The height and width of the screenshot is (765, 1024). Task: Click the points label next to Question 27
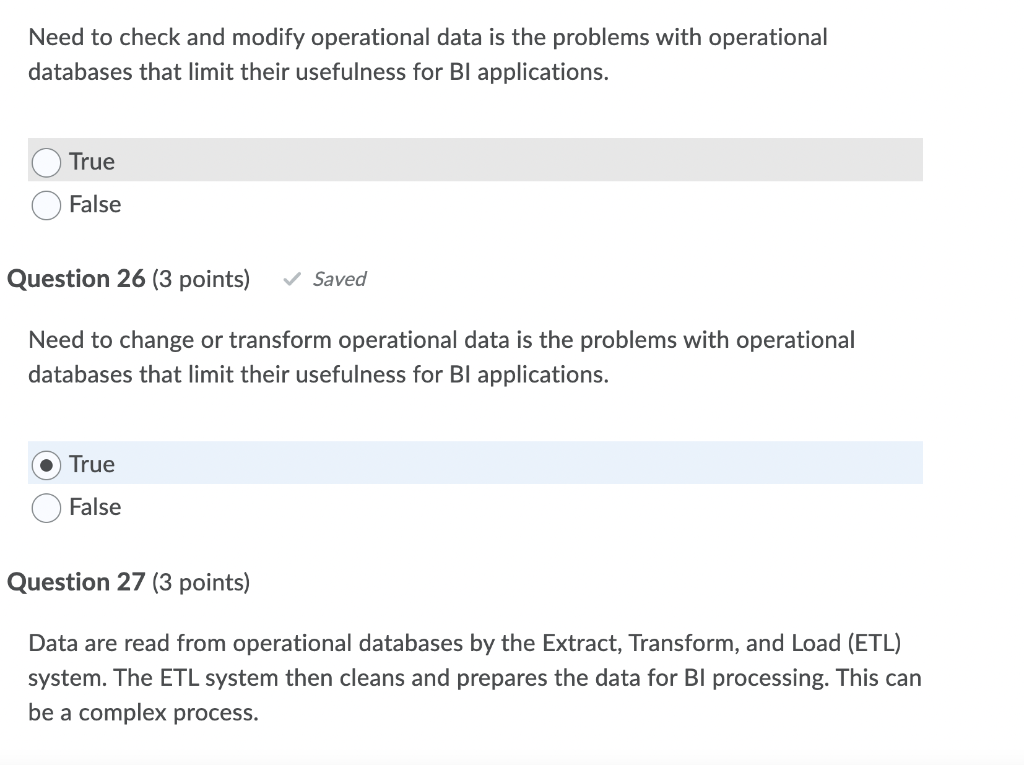pos(200,582)
